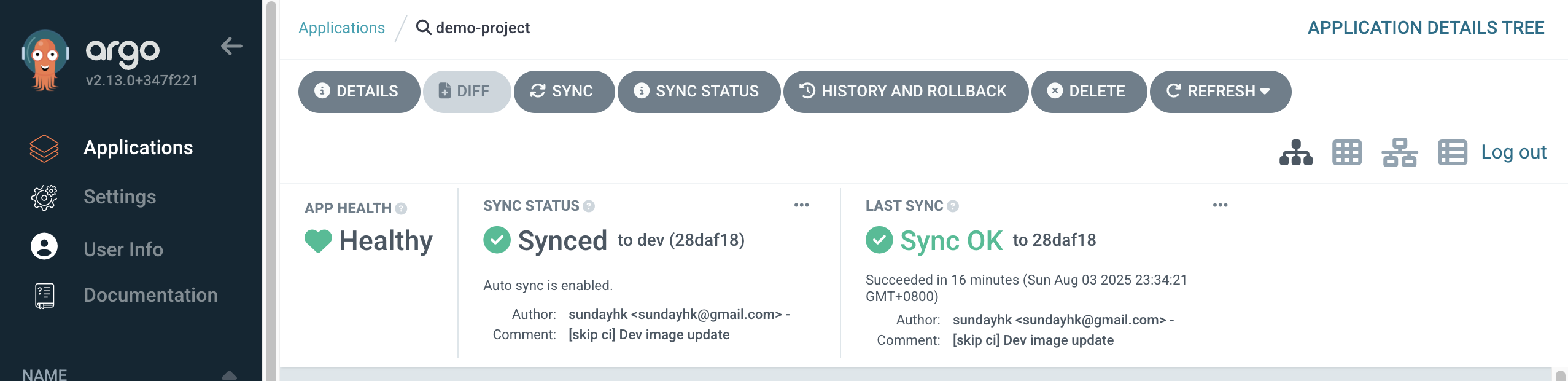Image resolution: width=1568 pixels, height=381 pixels.
Task: Open SYNC STATUS details
Action: 699,92
